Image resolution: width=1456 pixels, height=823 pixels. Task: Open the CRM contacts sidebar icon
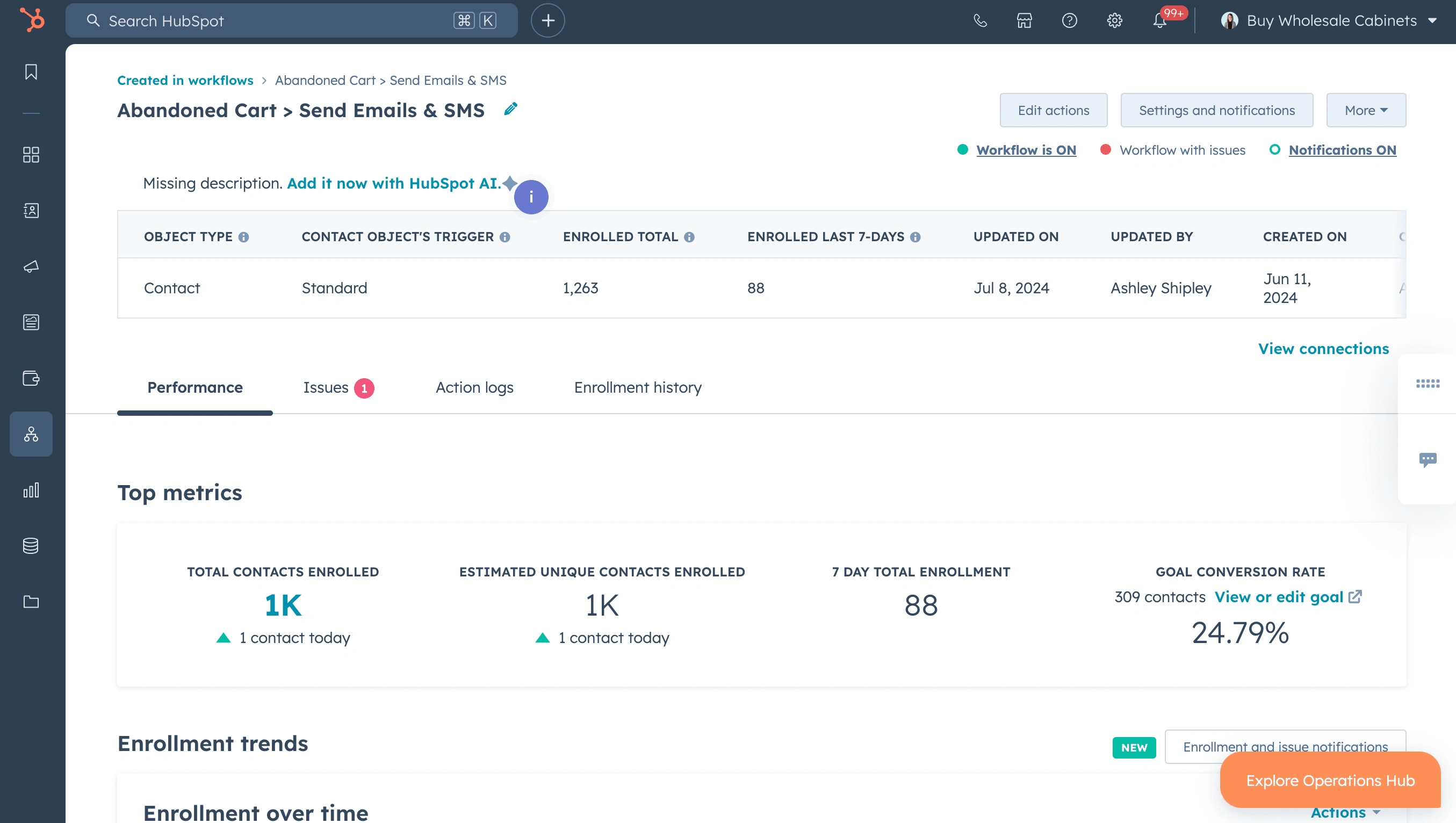31,210
